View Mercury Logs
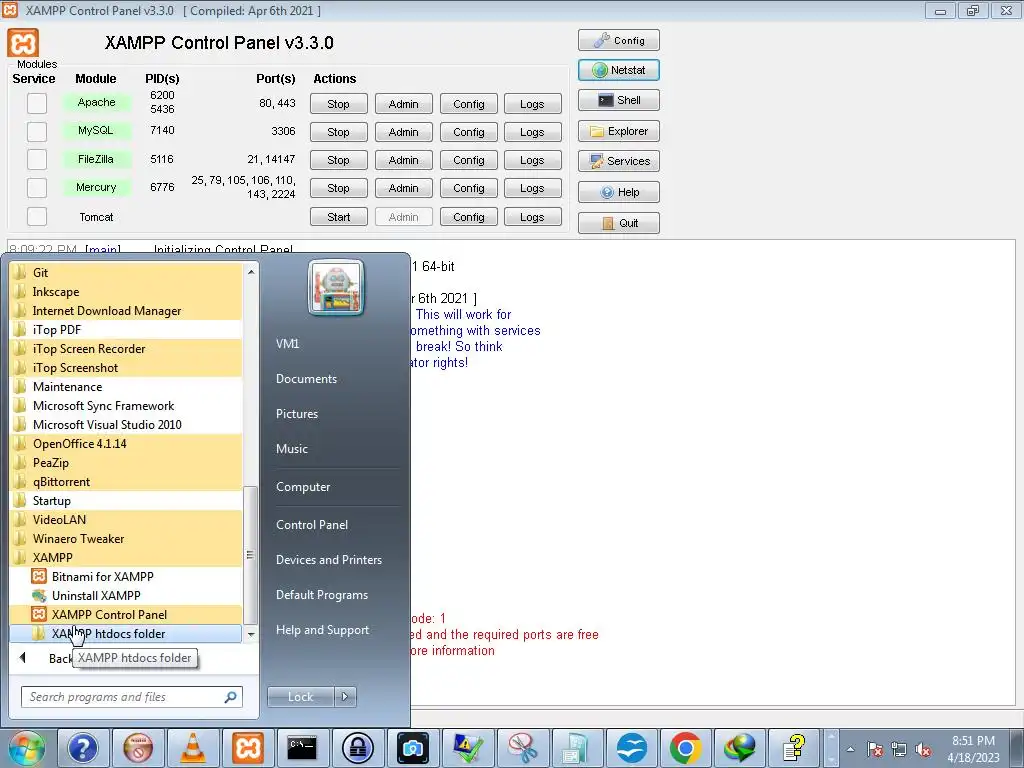Image resolution: width=1024 pixels, height=768 pixels. (x=532, y=188)
